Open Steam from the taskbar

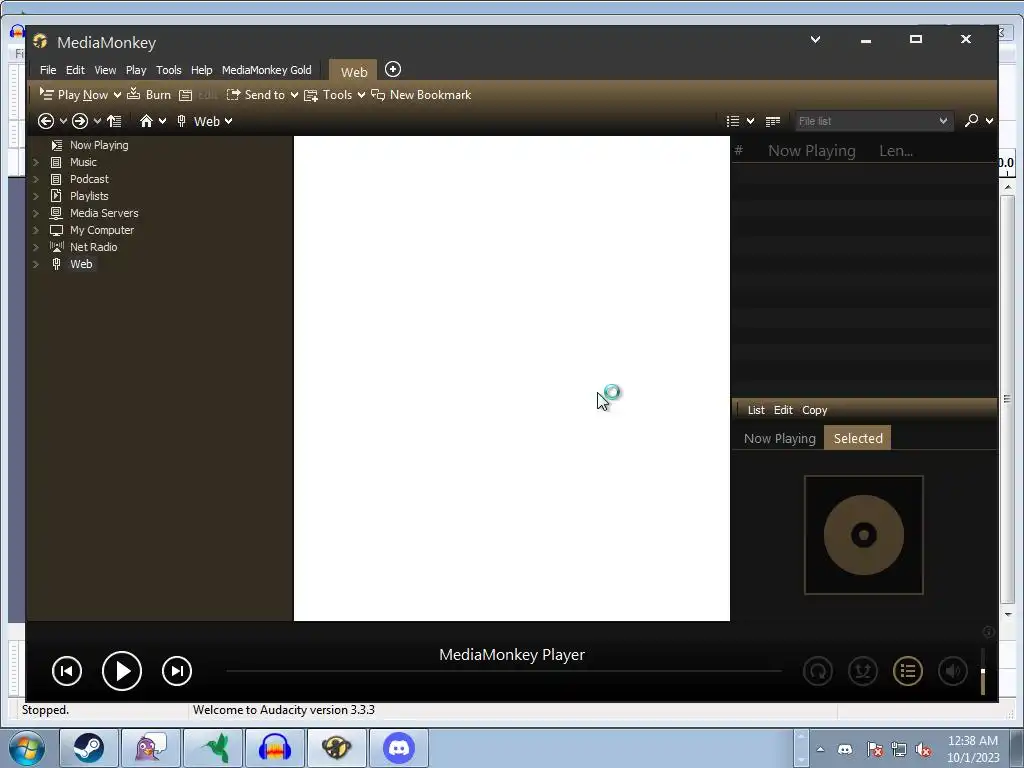(89, 748)
